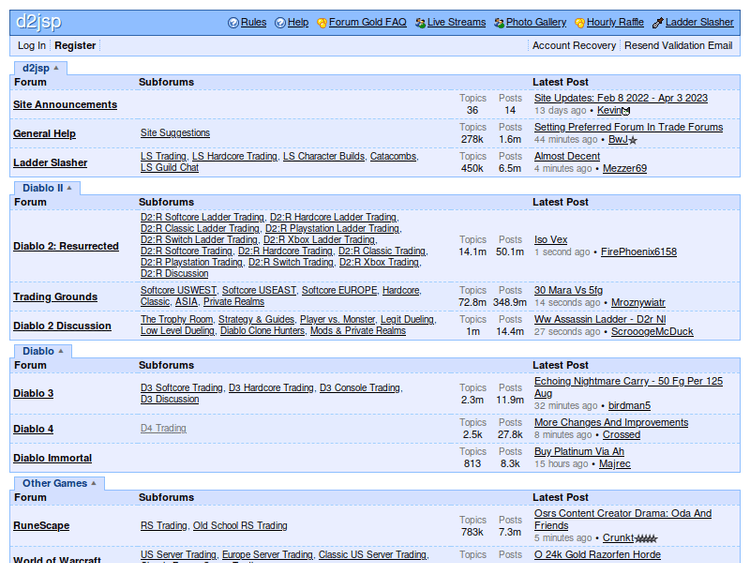This screenshot has width=750, height=563.
Task: Go to D2:R Softcore Ladder Trading subforum
Action: [x=202, y=217]
